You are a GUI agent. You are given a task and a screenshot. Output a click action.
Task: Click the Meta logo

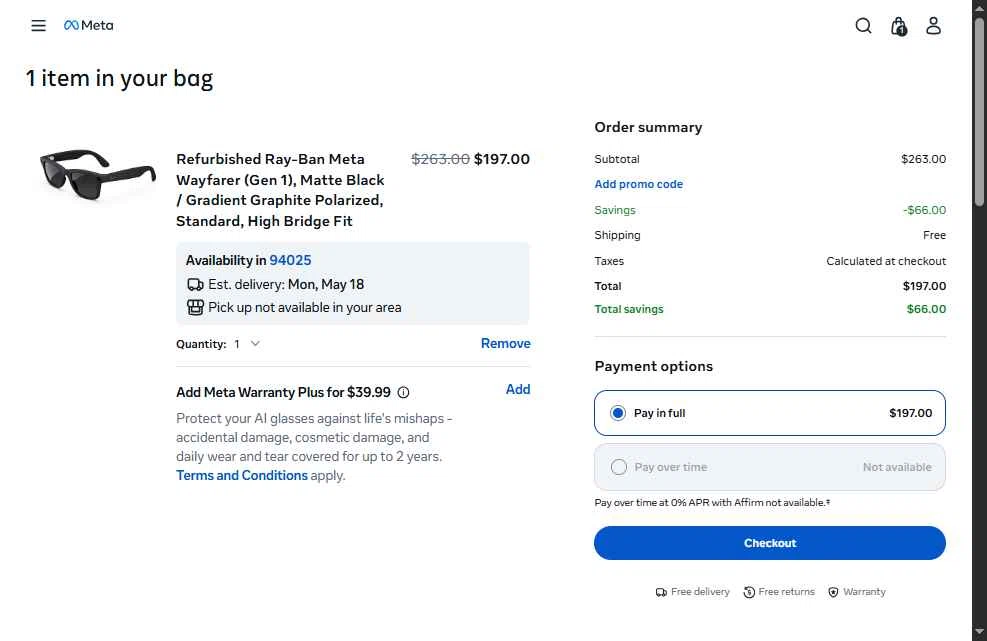tap(89, 25)
